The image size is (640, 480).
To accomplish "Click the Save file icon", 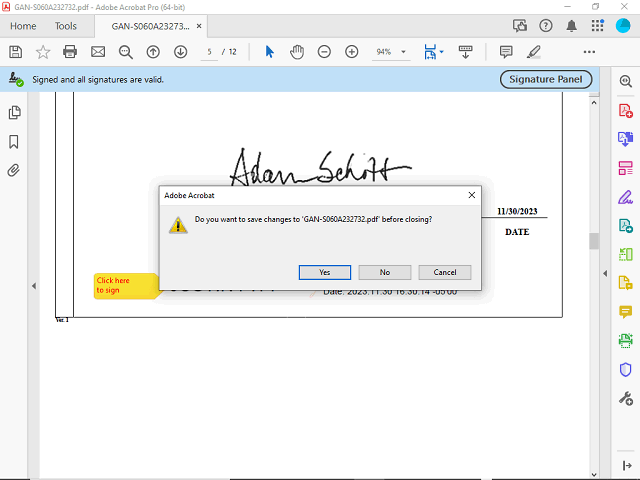I will [x=16, y=52].
